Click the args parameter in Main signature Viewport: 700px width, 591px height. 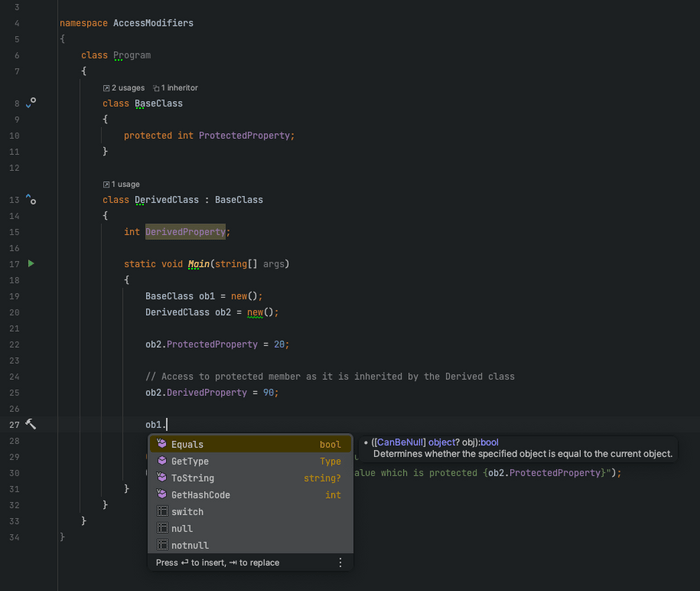pyautogui.click(x=274, y=264)
